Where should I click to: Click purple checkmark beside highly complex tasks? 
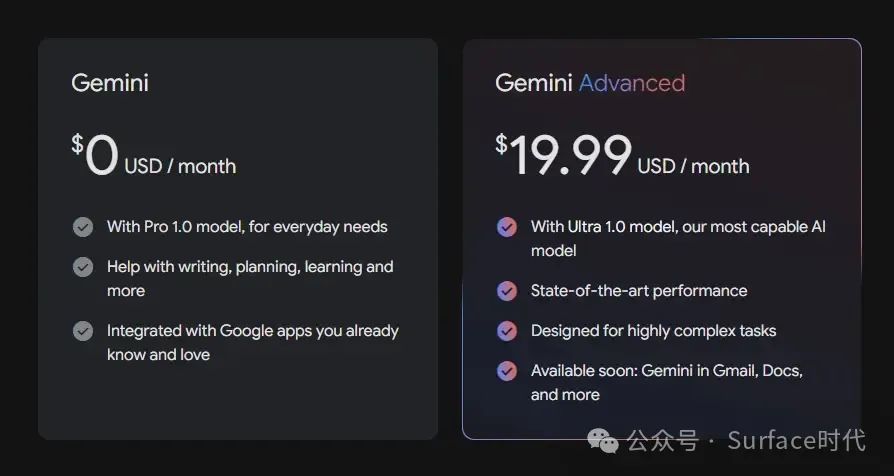click(x=507, y=331)
